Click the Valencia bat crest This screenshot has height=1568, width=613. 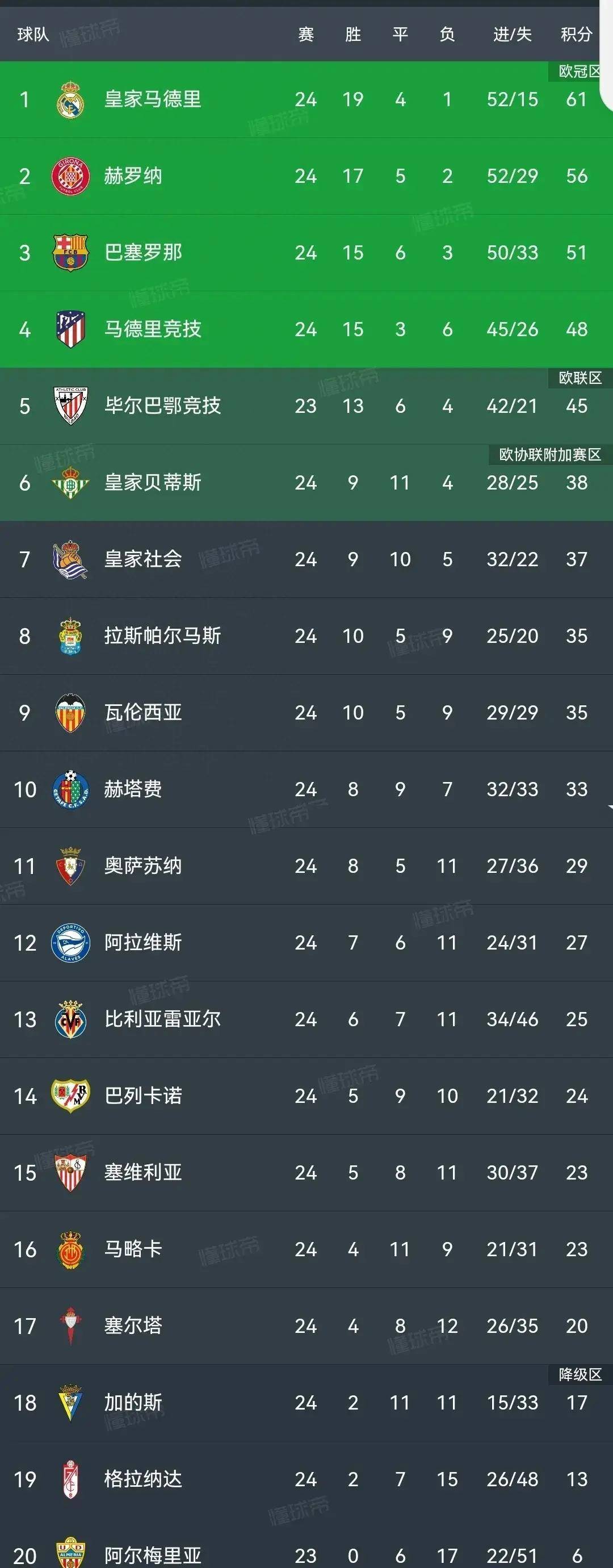coord(70,713)
